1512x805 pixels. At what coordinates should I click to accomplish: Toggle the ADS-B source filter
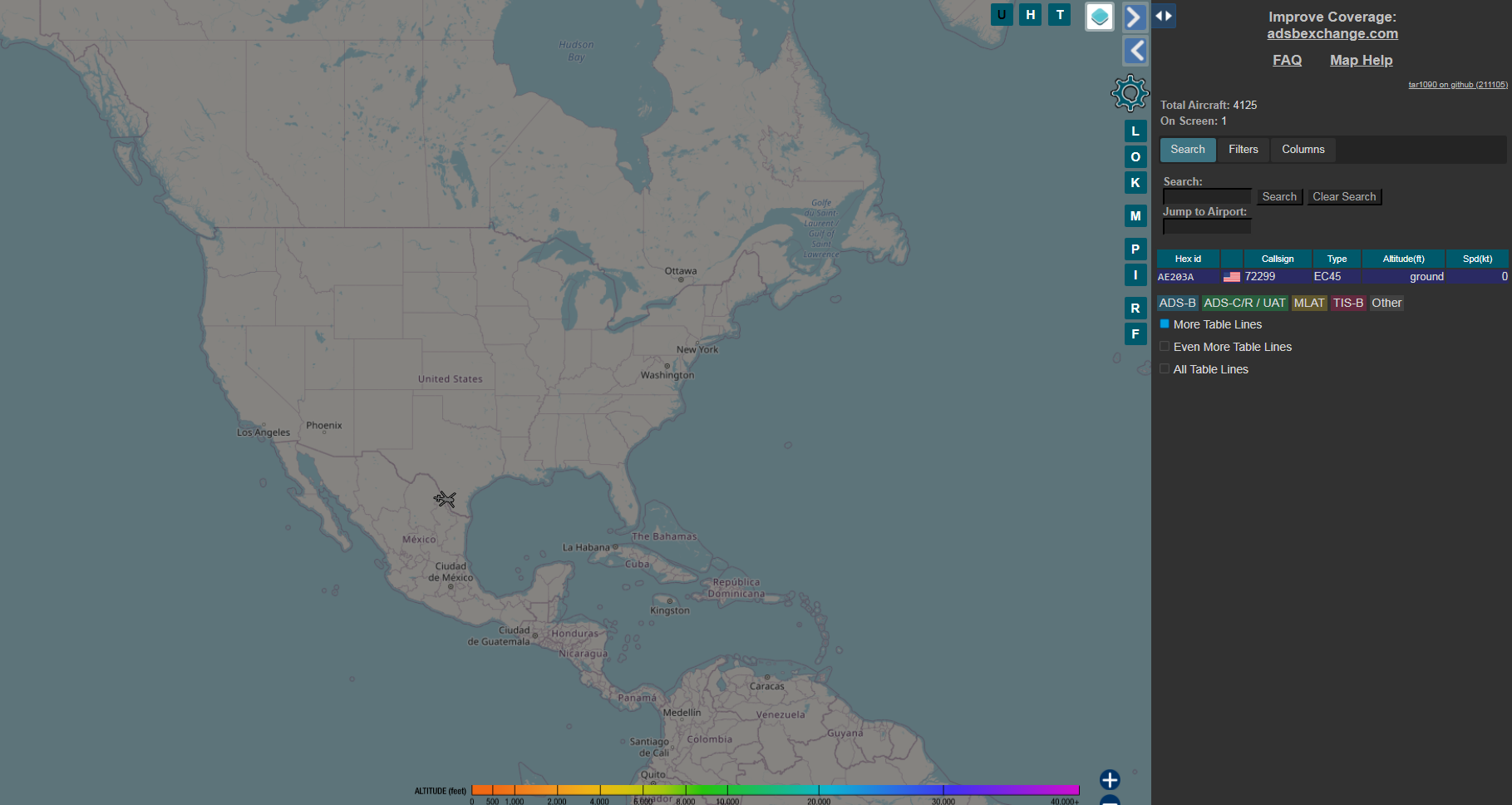1178,304
